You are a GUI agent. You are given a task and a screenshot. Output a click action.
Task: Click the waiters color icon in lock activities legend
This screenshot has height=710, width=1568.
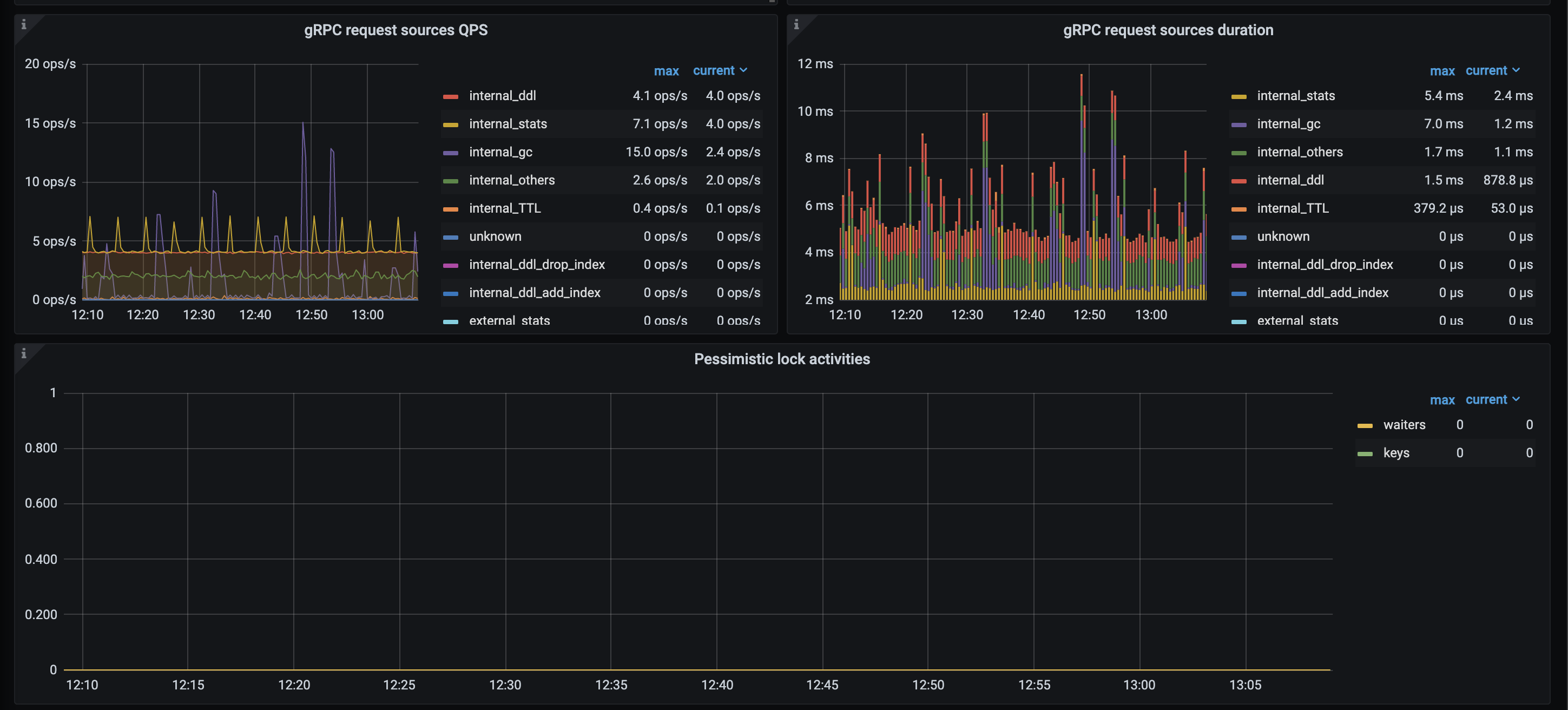coord(1364,424)
